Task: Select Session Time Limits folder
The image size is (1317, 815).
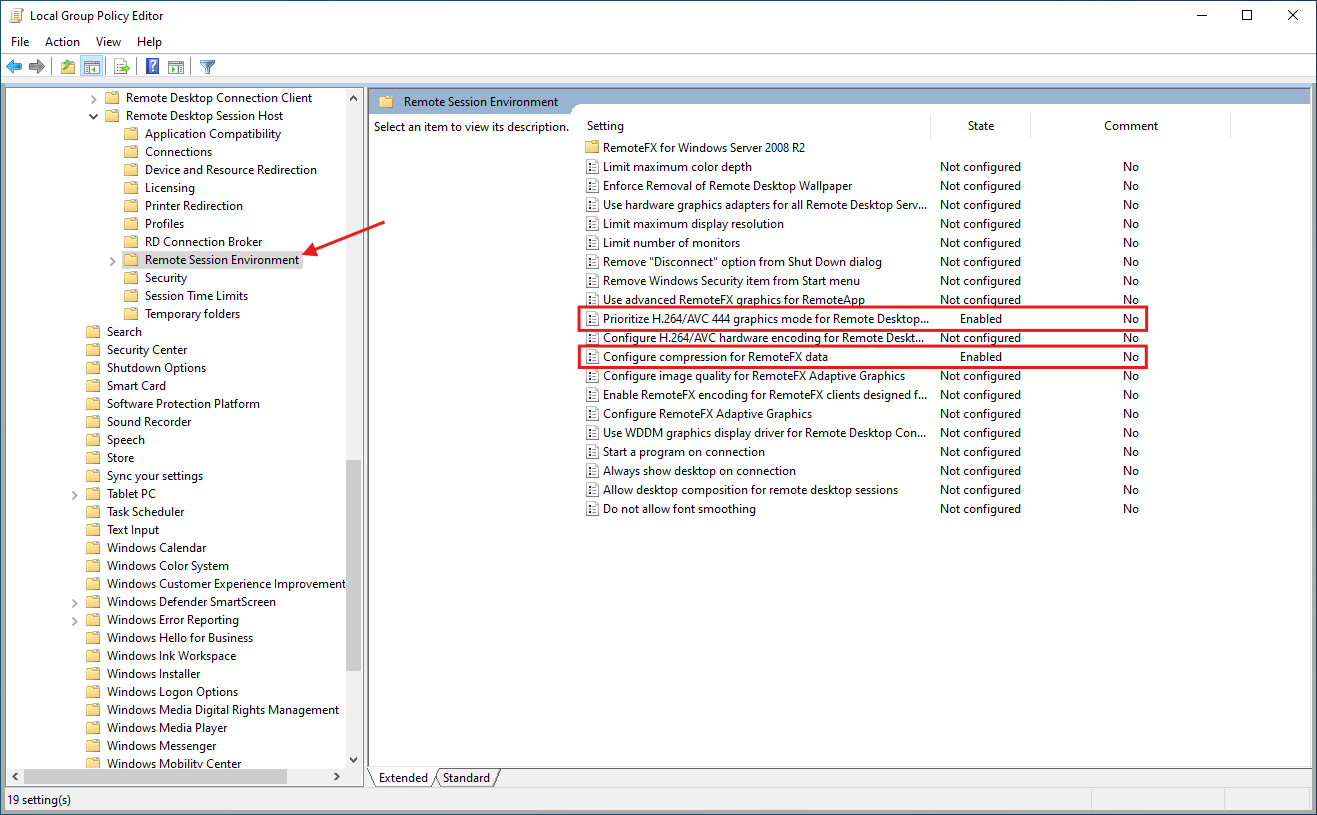Action: point(196,296)
